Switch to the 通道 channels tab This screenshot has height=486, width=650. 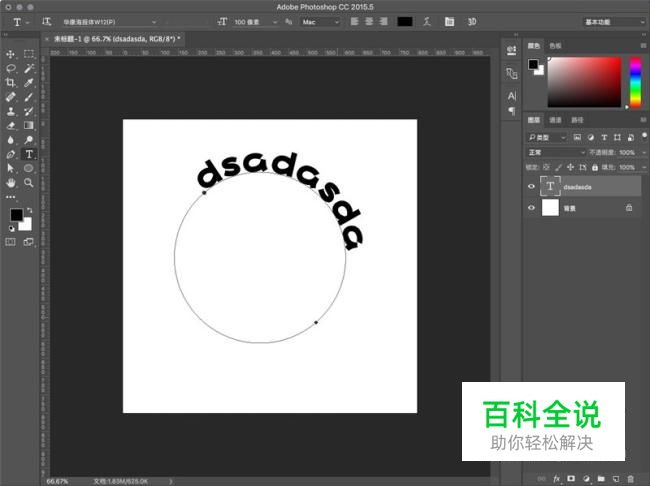click(x=554, y=119)
